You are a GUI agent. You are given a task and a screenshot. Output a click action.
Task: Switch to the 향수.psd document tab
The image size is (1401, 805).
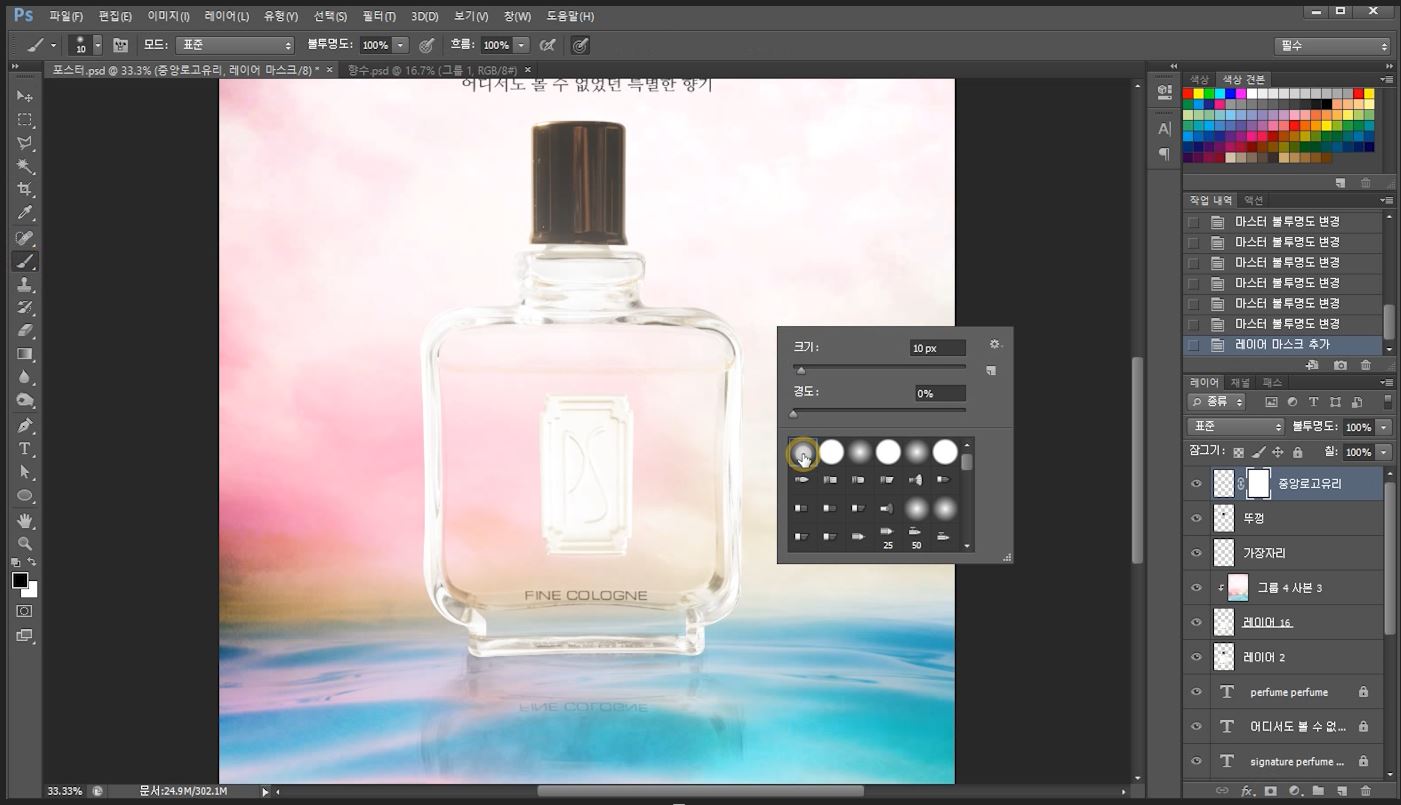click(x=432, y=70)
